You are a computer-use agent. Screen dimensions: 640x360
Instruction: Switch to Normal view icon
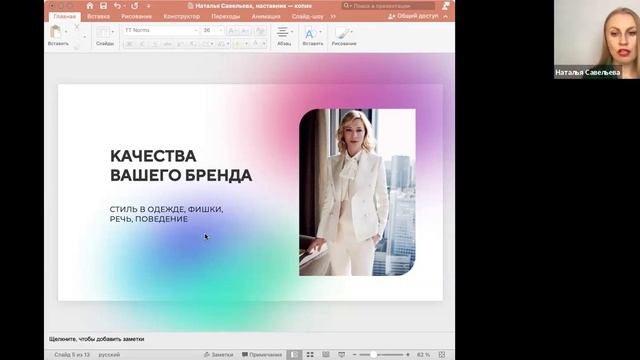pos(293,355)
